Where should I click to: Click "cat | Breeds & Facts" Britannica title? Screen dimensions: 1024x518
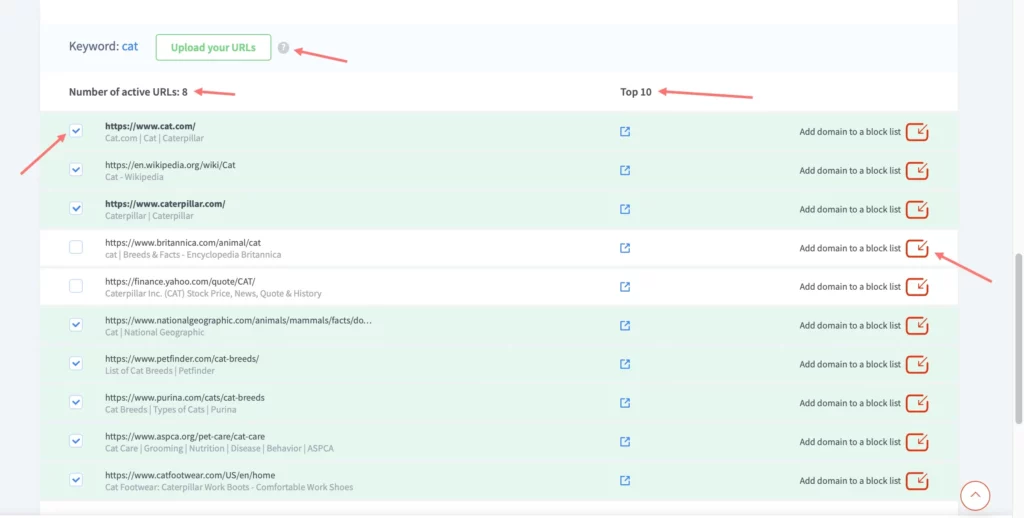click(x=193, y=255)
